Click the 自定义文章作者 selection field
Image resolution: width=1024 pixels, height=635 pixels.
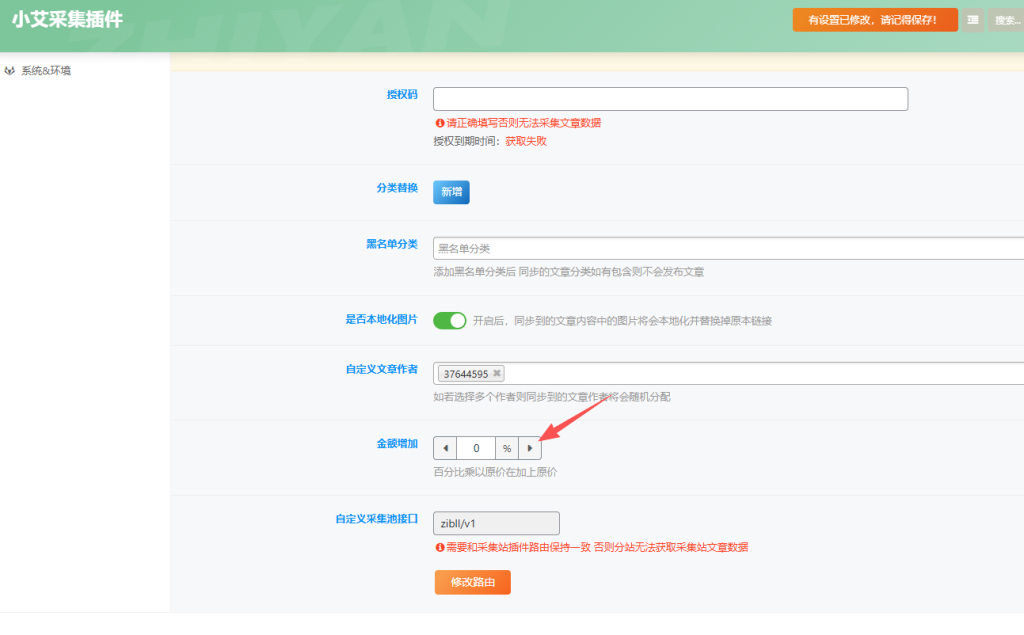tap(728, 374)
